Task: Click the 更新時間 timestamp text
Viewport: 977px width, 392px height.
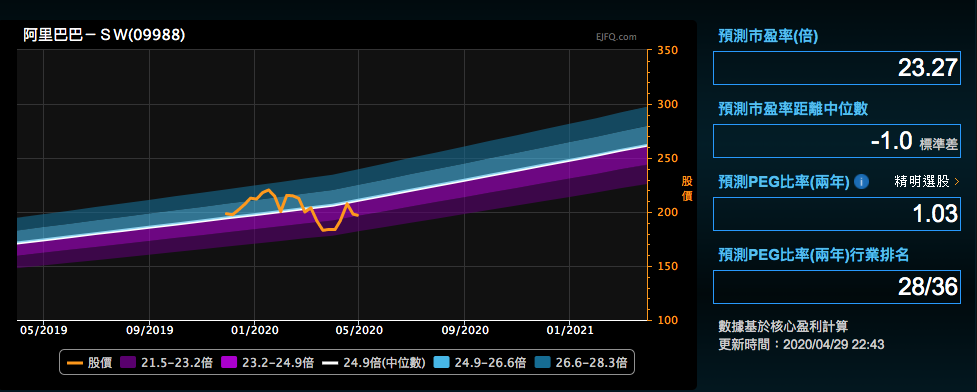Action: pos(801,344)
